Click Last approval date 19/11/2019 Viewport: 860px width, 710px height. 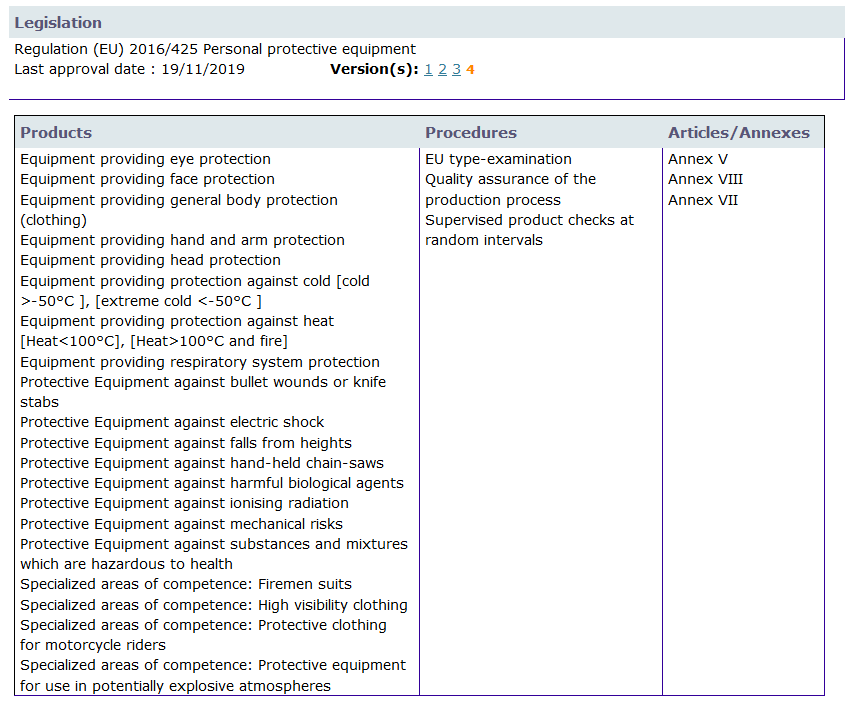pos(129,70)
